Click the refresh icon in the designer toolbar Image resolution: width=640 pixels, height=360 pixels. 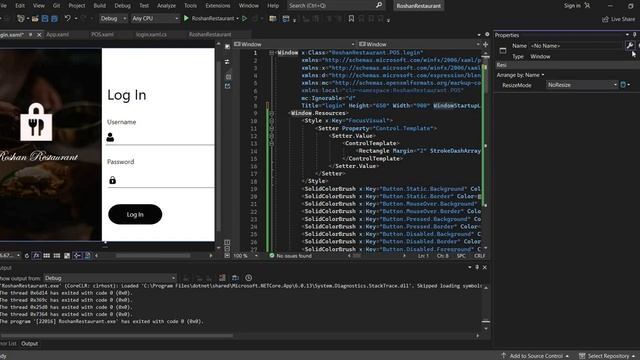point(27,256)
